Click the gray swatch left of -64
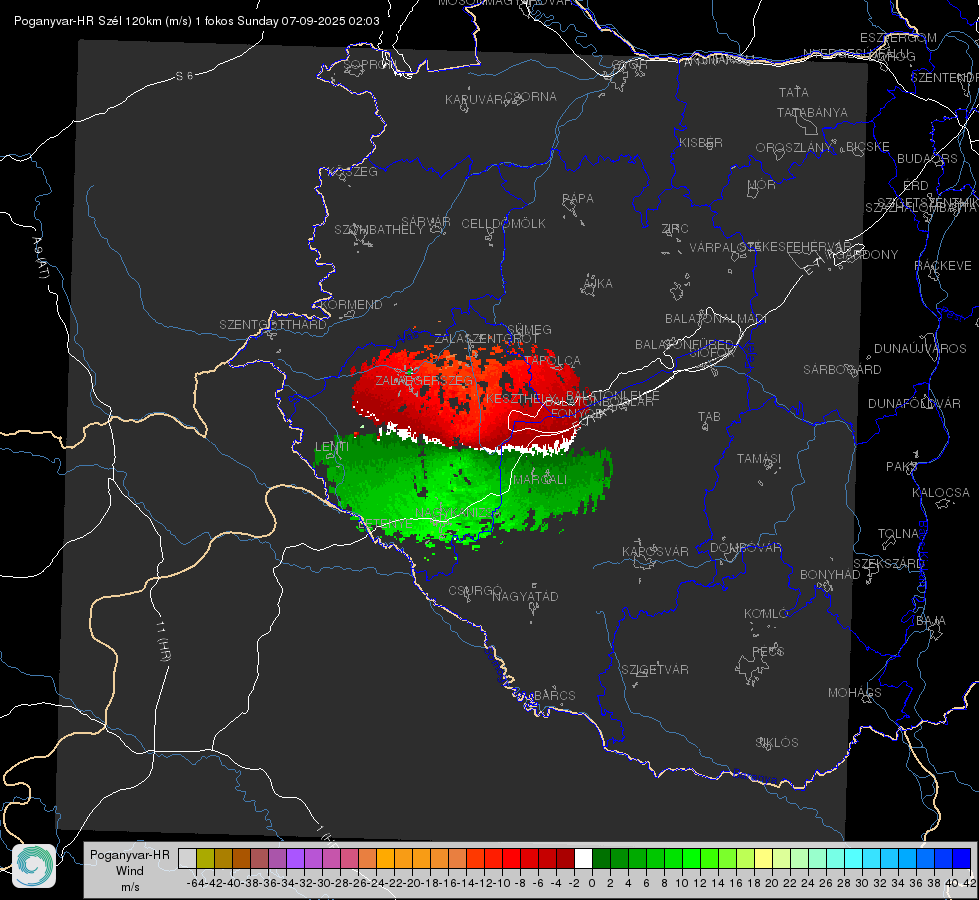This screenshot has width=979, height=900. click(x=187, y=859)
